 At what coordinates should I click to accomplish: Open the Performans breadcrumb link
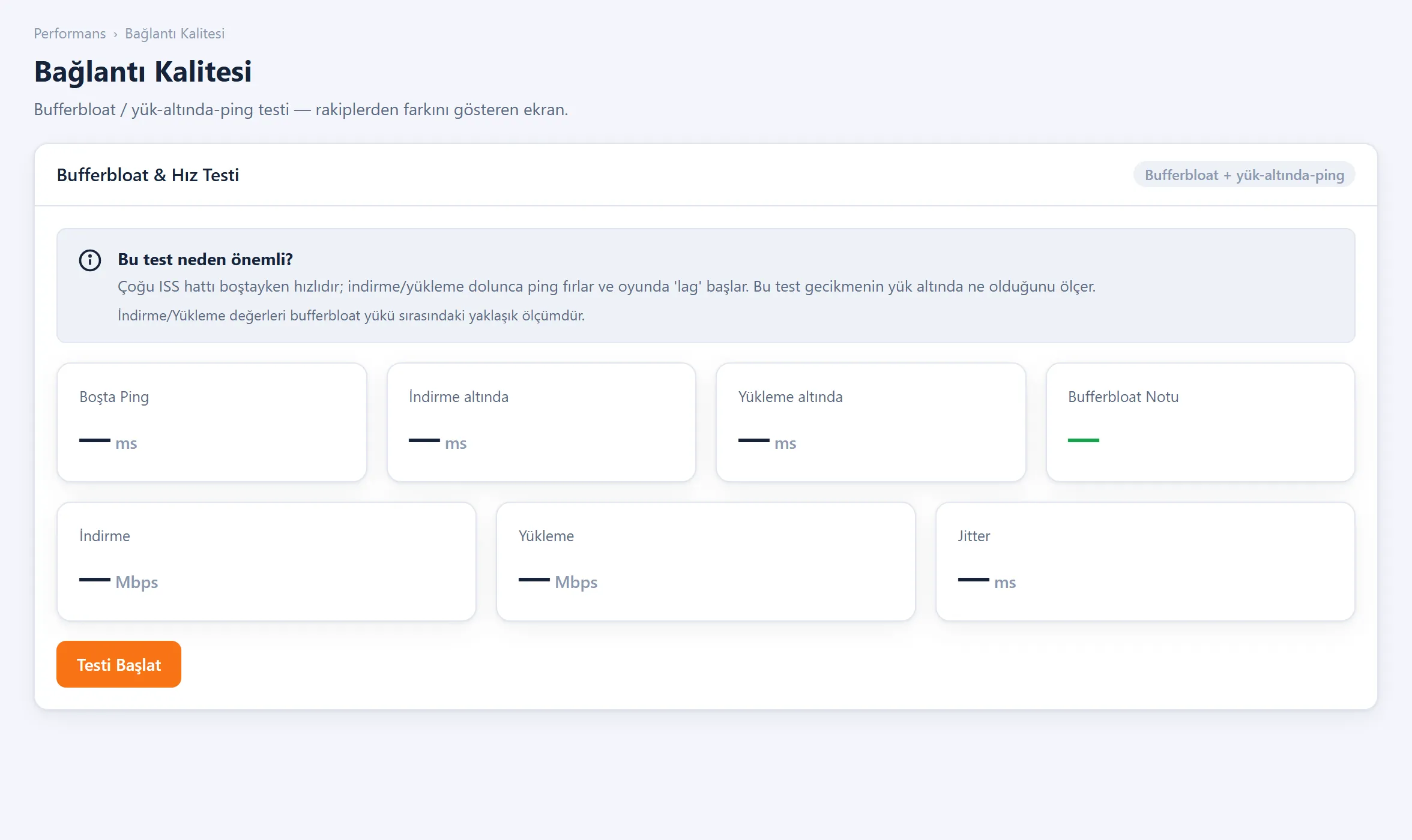point(70,34)
